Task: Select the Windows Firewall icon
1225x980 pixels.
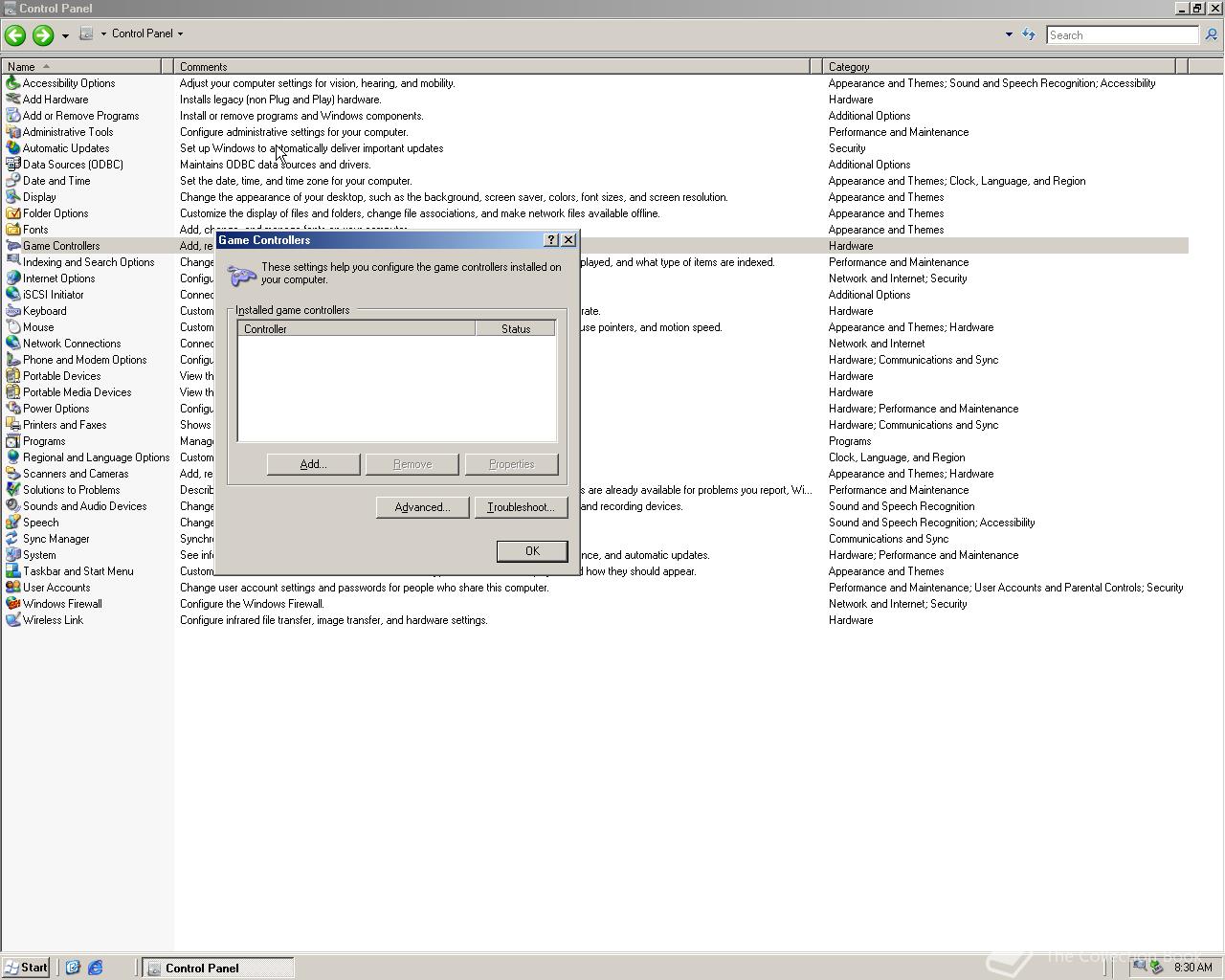Action: (12, 604)
